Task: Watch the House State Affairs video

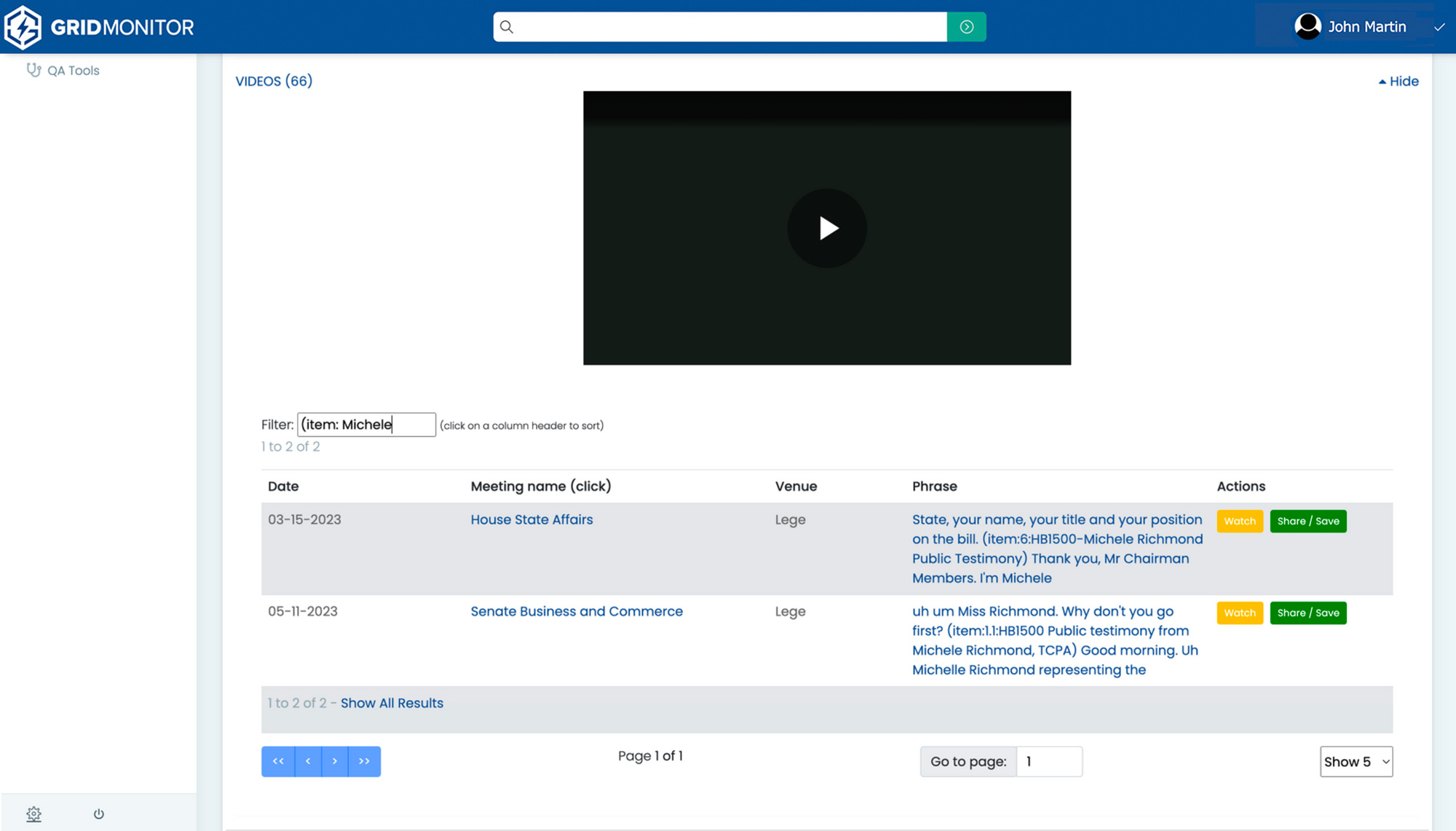Action: 1240,521
